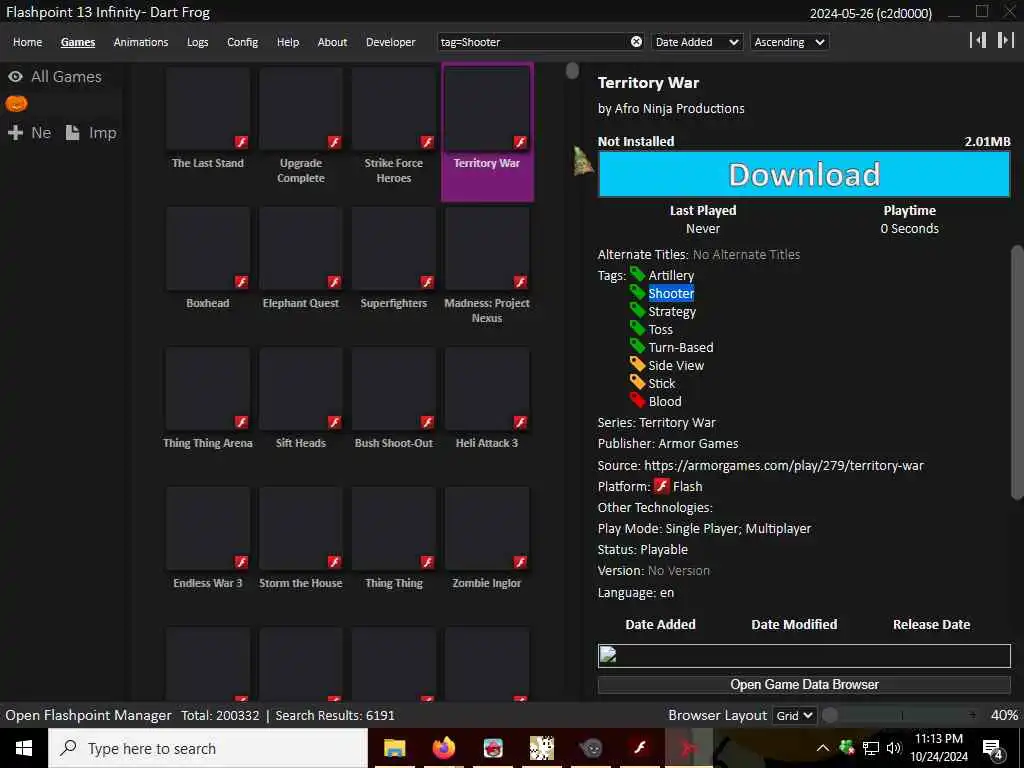This screenshot has height=768, width=1024.
Task: Click the orange Side View tag icon
Action: click(637, 364)
